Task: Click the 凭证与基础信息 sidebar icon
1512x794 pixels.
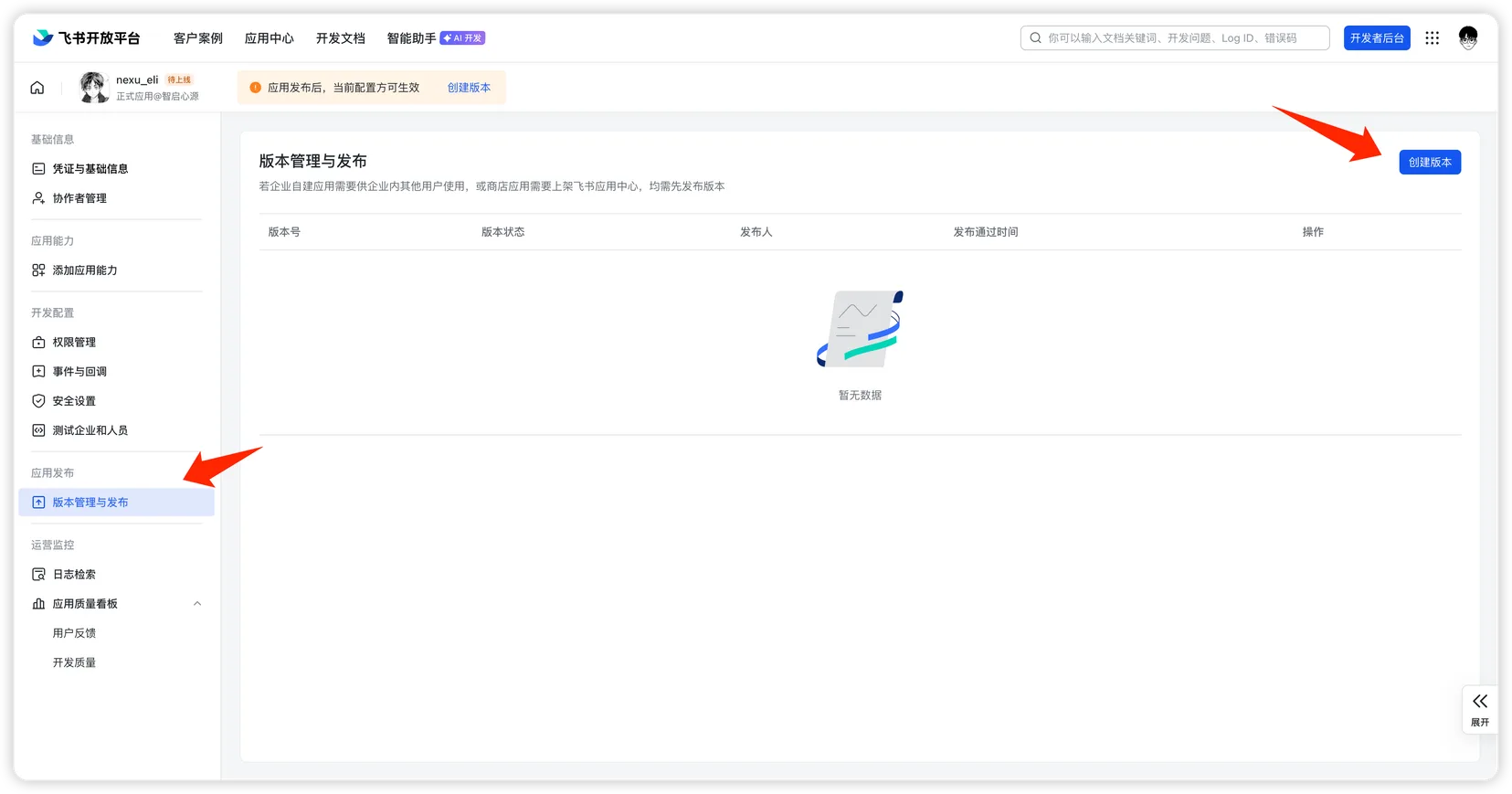Action: (38, 169)
